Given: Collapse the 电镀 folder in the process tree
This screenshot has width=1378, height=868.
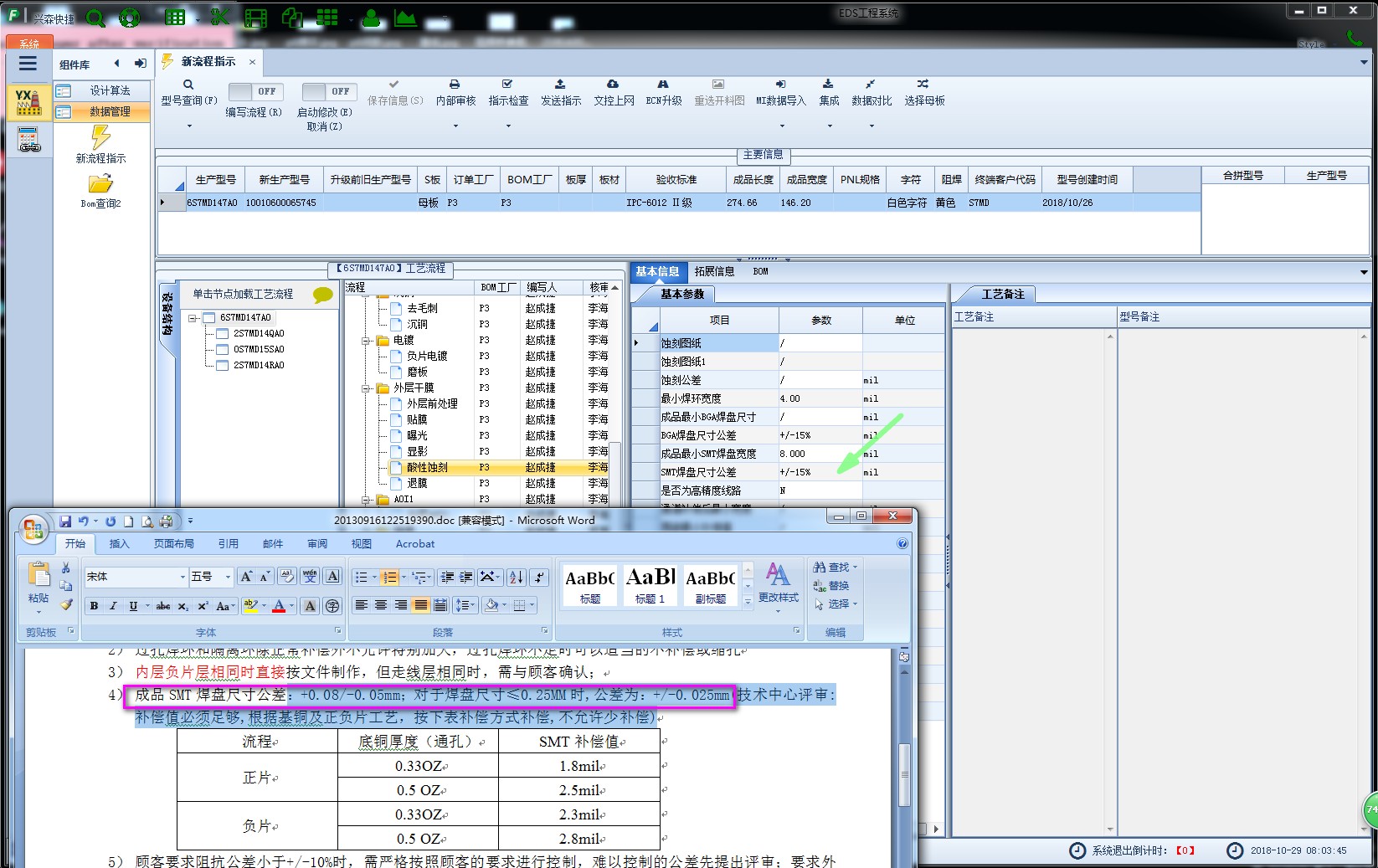Looking at the screenshot, I should [x=366, y=341].
